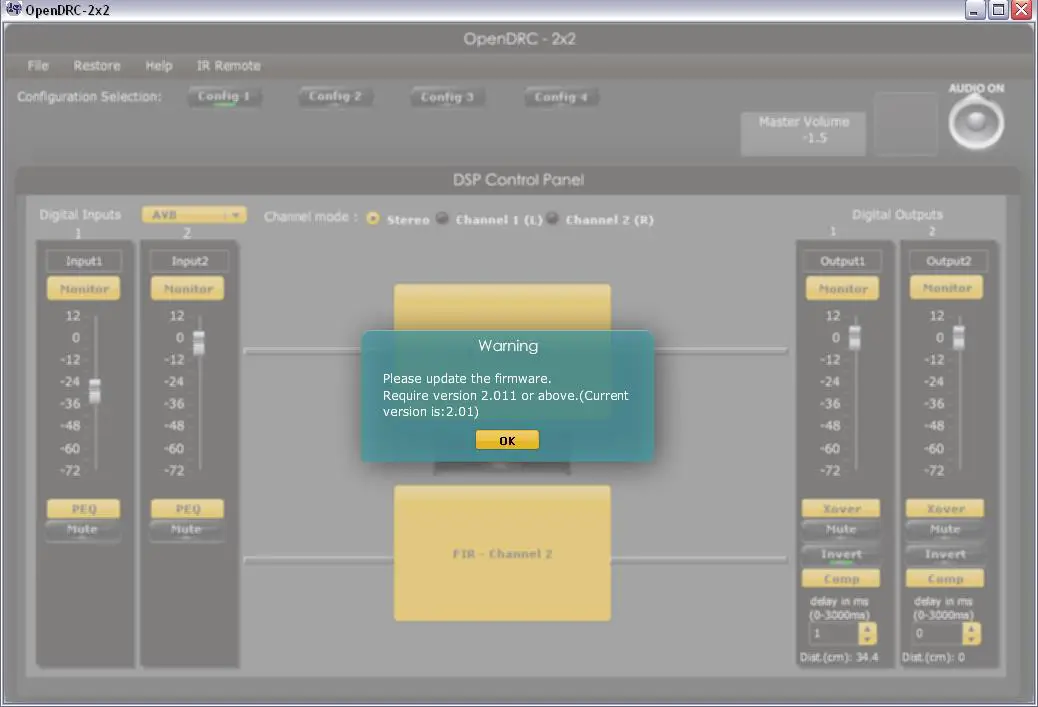
Task: Open the File menu
Action: 38,66
